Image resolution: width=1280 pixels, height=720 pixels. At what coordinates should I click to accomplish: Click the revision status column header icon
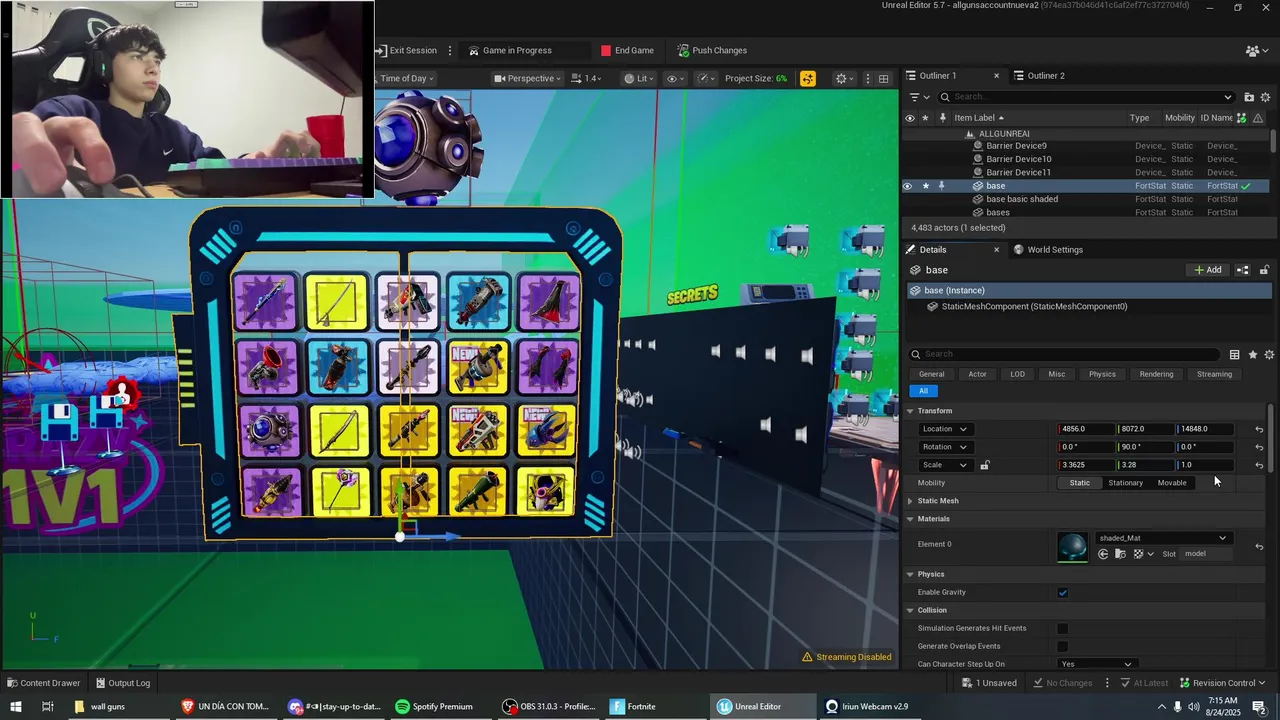coord(1241,118)
